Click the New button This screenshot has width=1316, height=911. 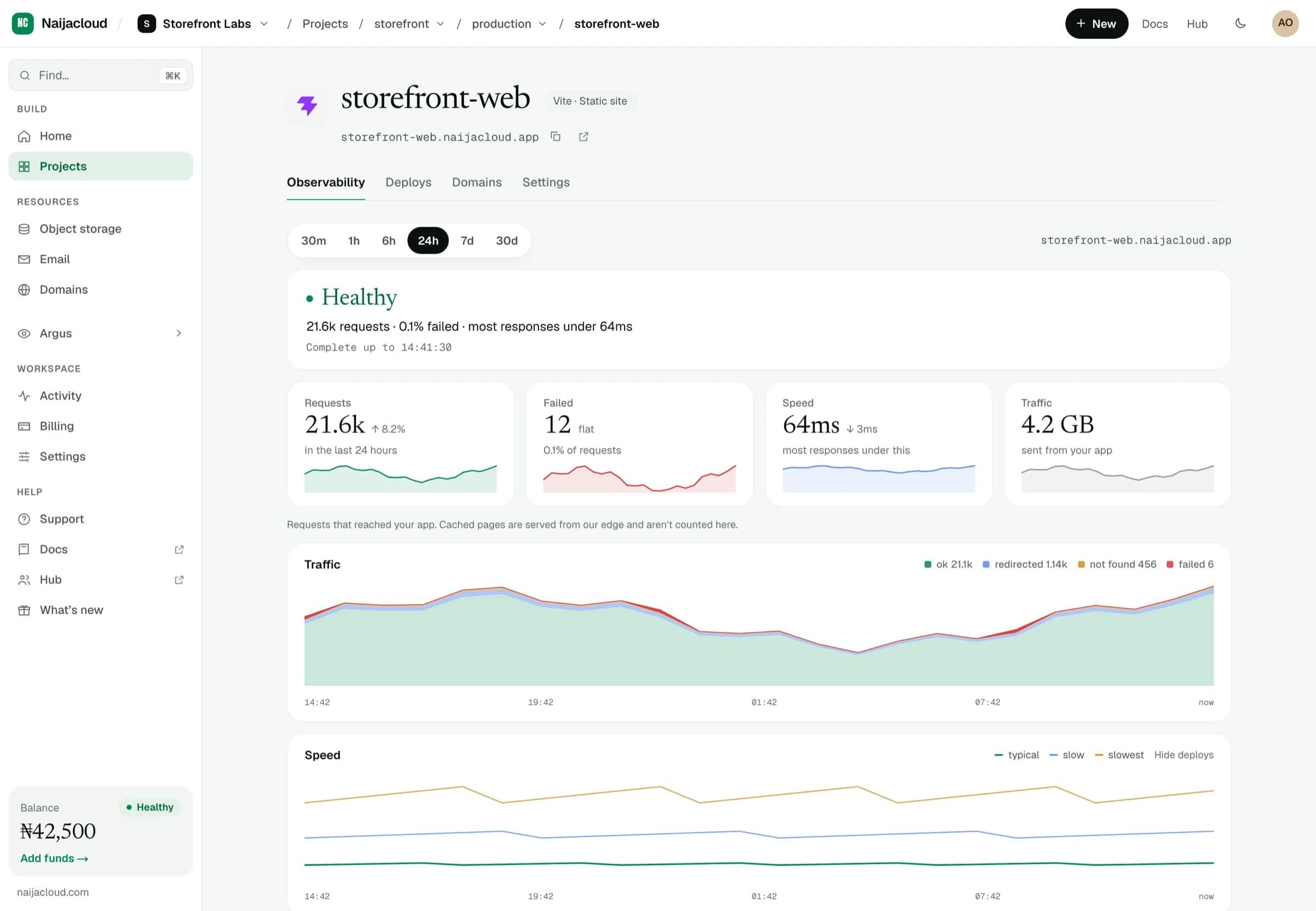click(x=1096, y=24)
